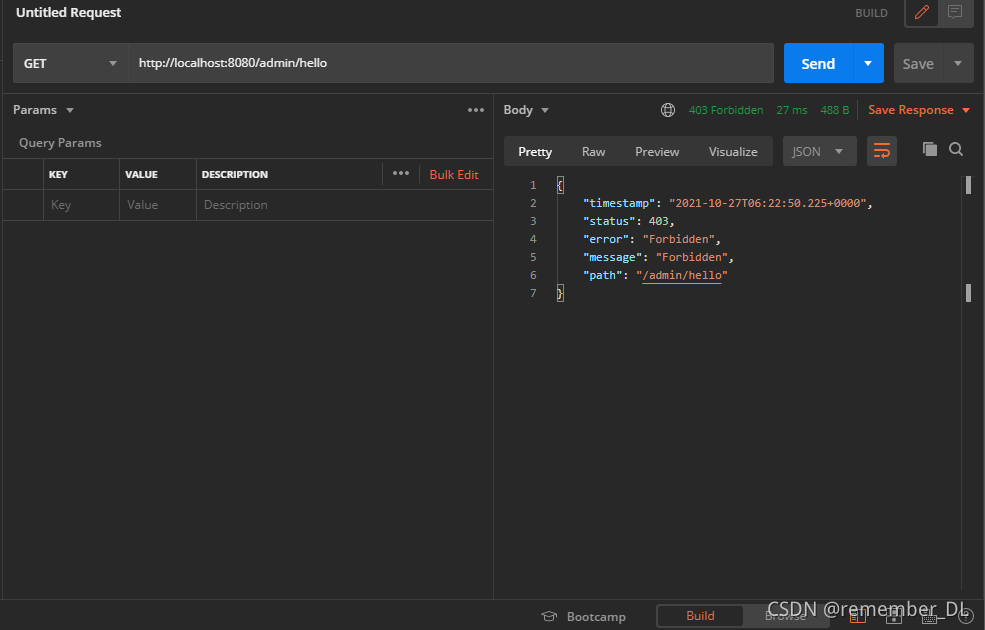Image resolution: width=985 pixels, height=630 pixels.
Task: Click the "message" key on line 5
Action: pos(612,257)
